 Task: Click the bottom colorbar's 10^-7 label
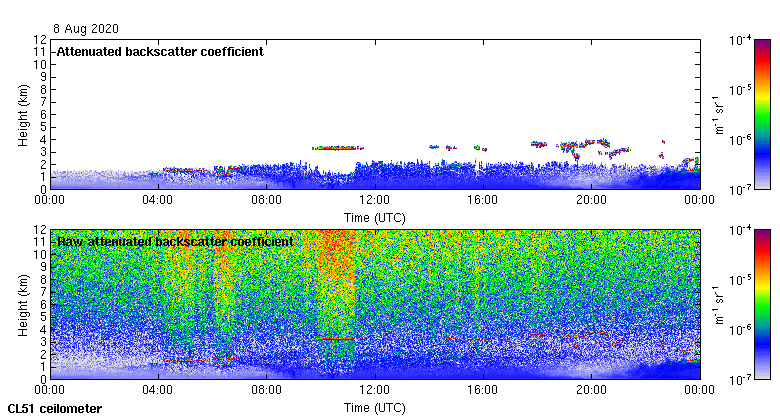click(740, 380)
